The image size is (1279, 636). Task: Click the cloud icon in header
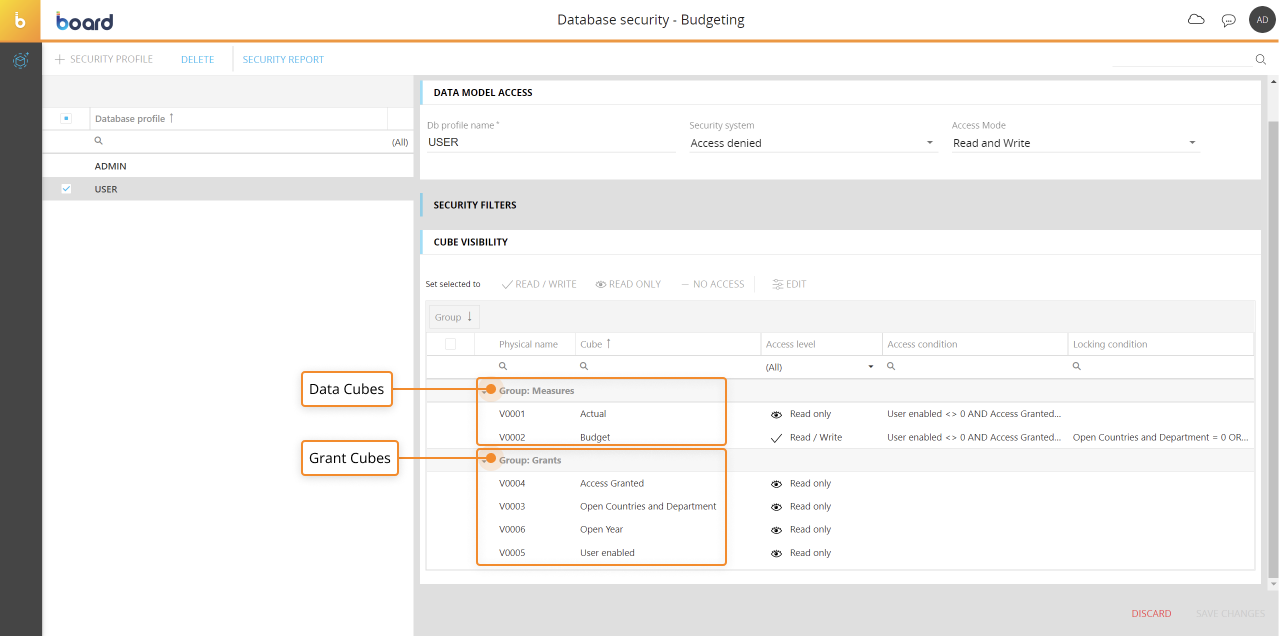[1195, 20]
